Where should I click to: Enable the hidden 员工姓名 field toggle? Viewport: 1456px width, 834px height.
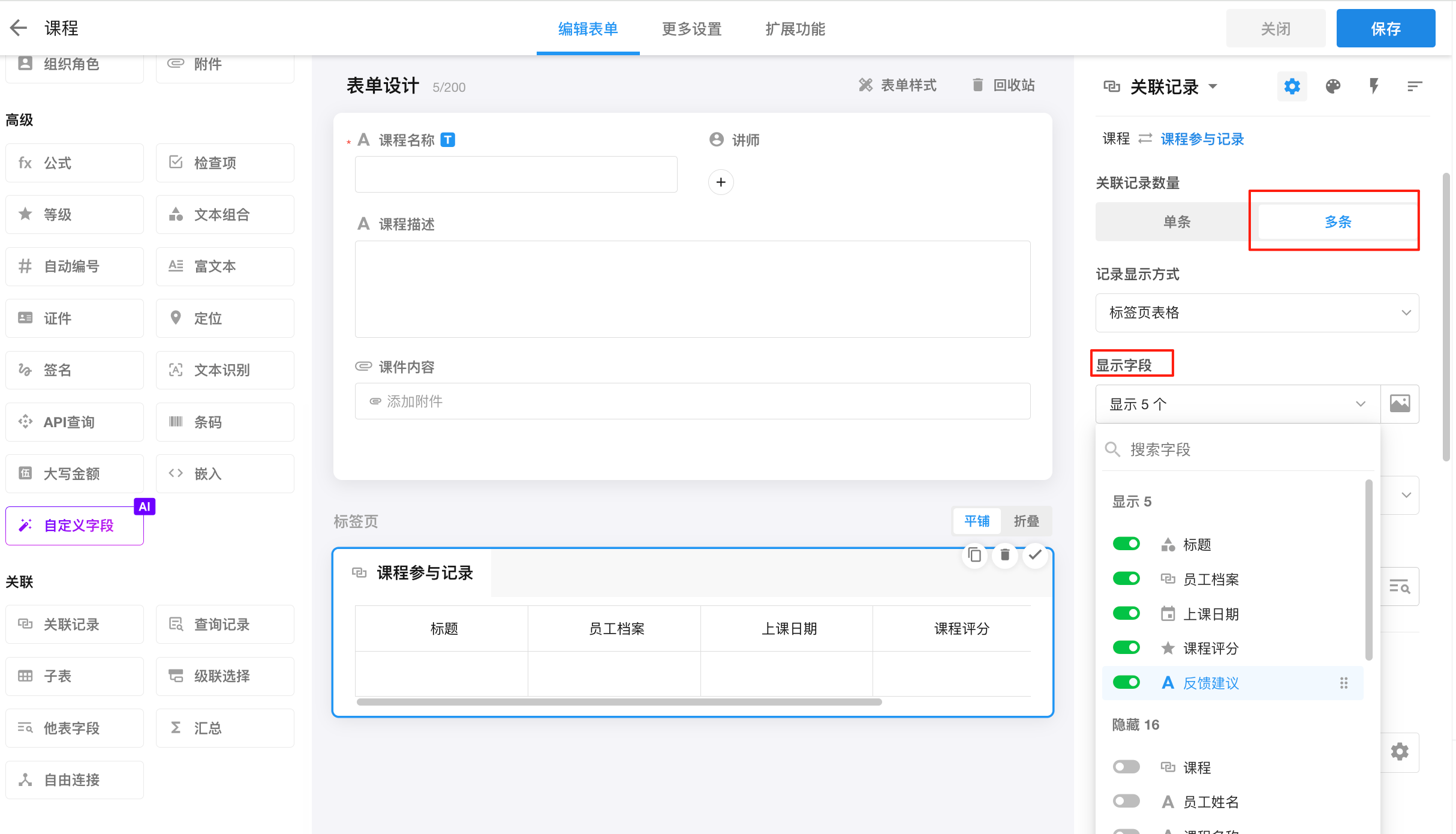pos(1126,801)
